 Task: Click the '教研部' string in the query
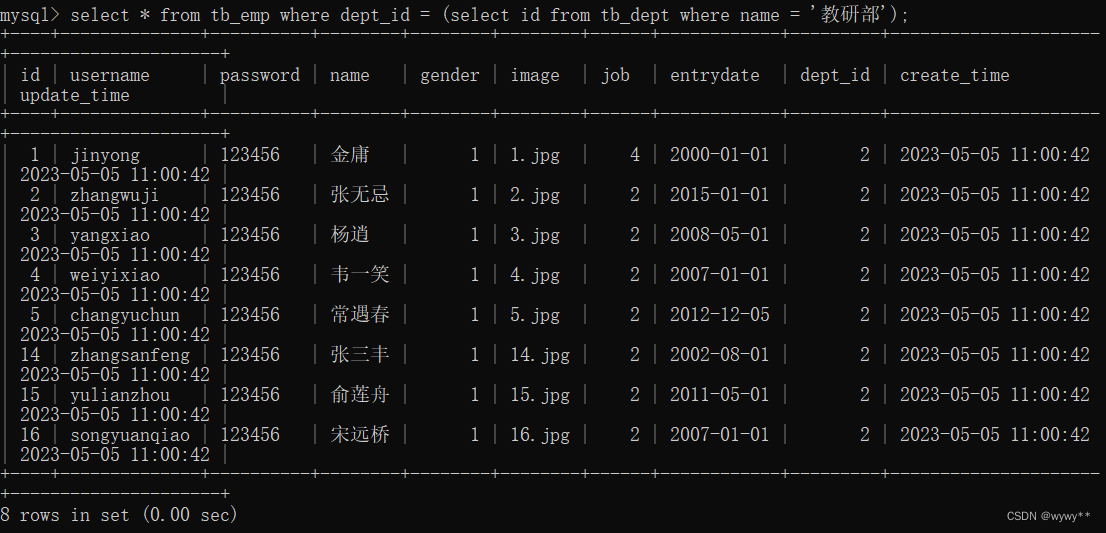point(850,14)
